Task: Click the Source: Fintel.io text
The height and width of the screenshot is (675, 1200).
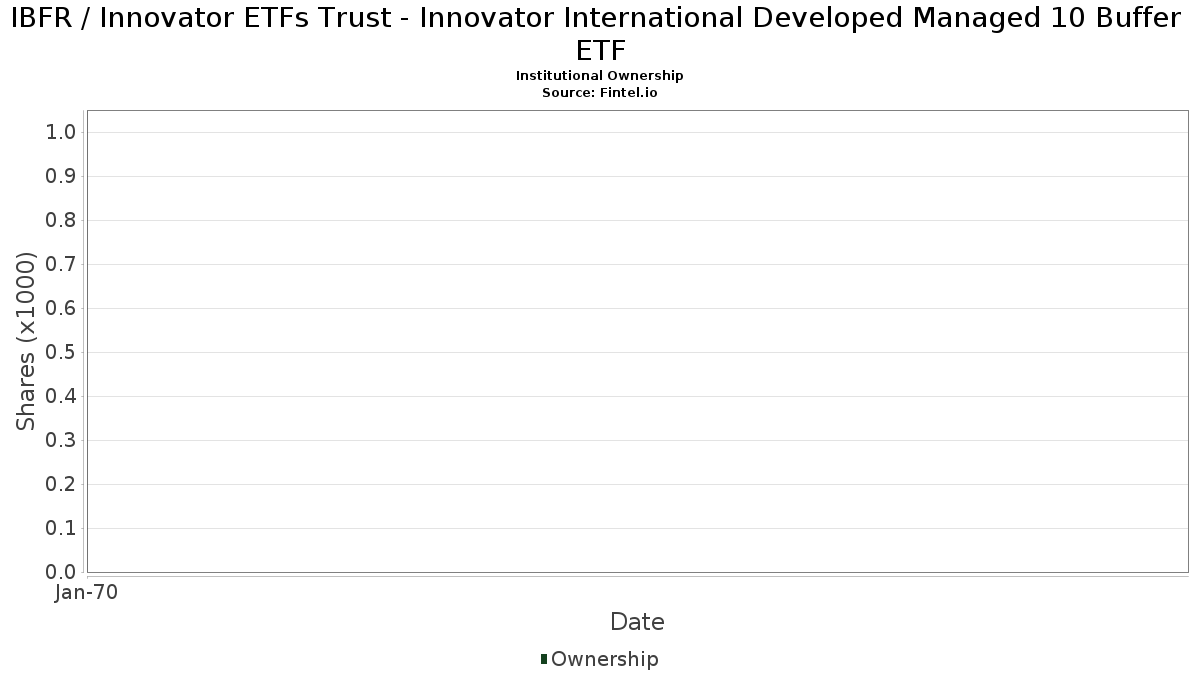Action: (x=600, y=92)
